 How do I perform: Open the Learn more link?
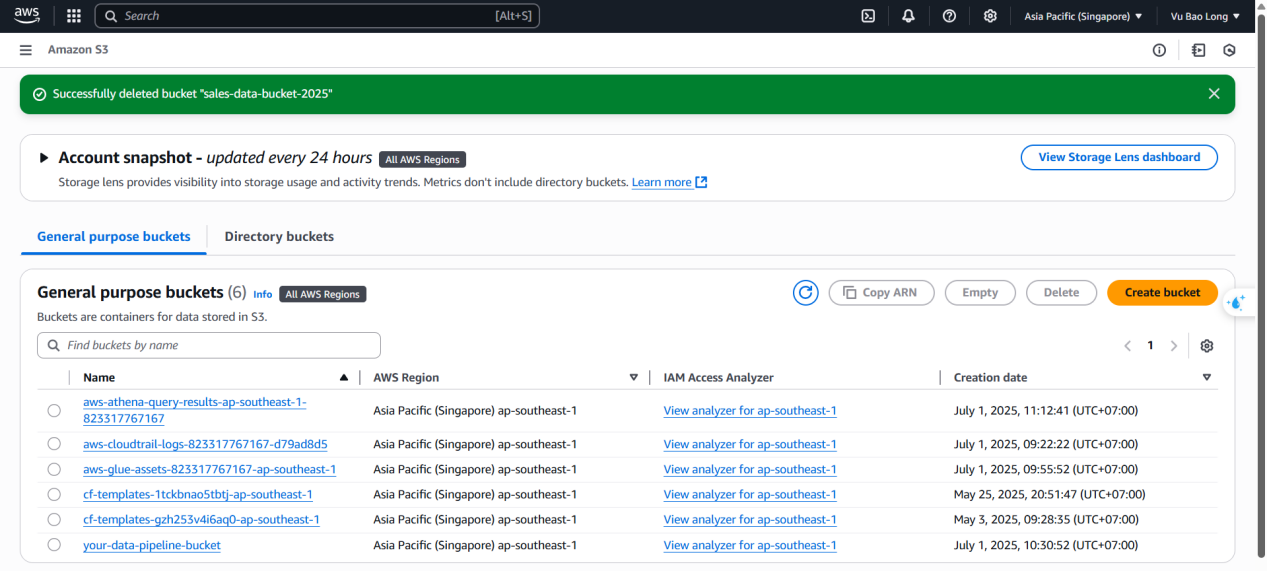[661, 182]
